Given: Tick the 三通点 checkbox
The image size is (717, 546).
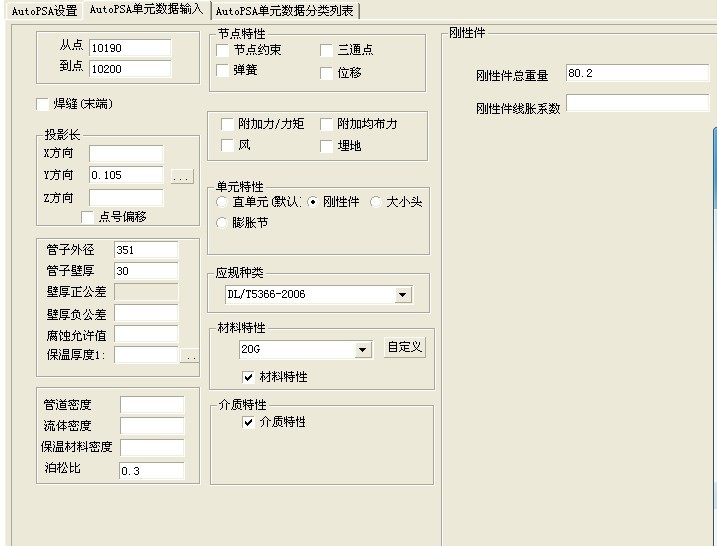Looking at the screenshot, I should point(327,50).
